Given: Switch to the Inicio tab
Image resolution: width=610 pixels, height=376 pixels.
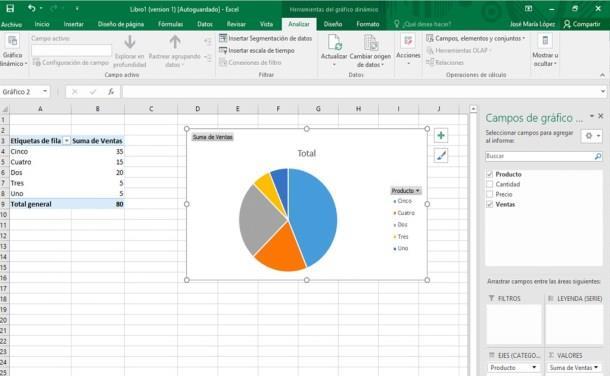Looking at the screenshot, I should point(42,24).
